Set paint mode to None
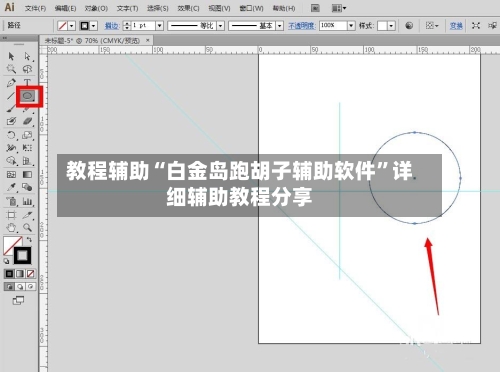The height and width of the screenshot is (372, 500). tap(30, 274)
